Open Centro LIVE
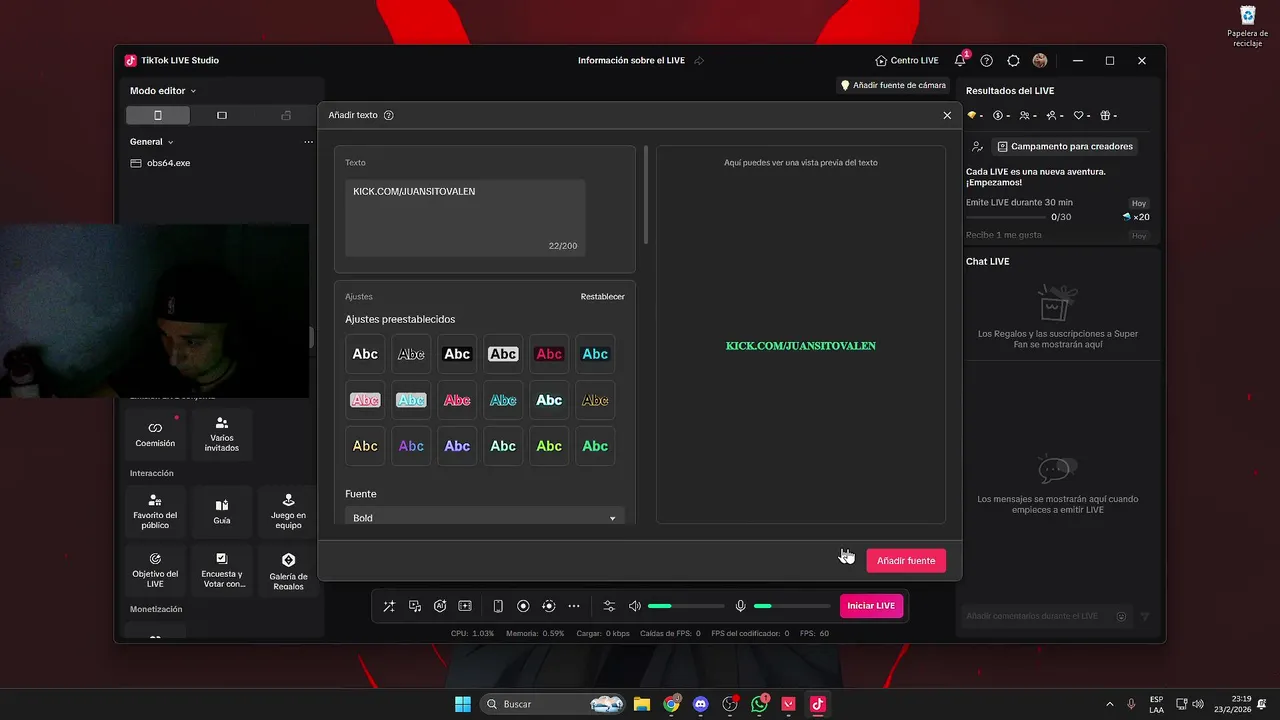Image resolution: width=1280 pixels, height=720 pixels. click(907, 60)
